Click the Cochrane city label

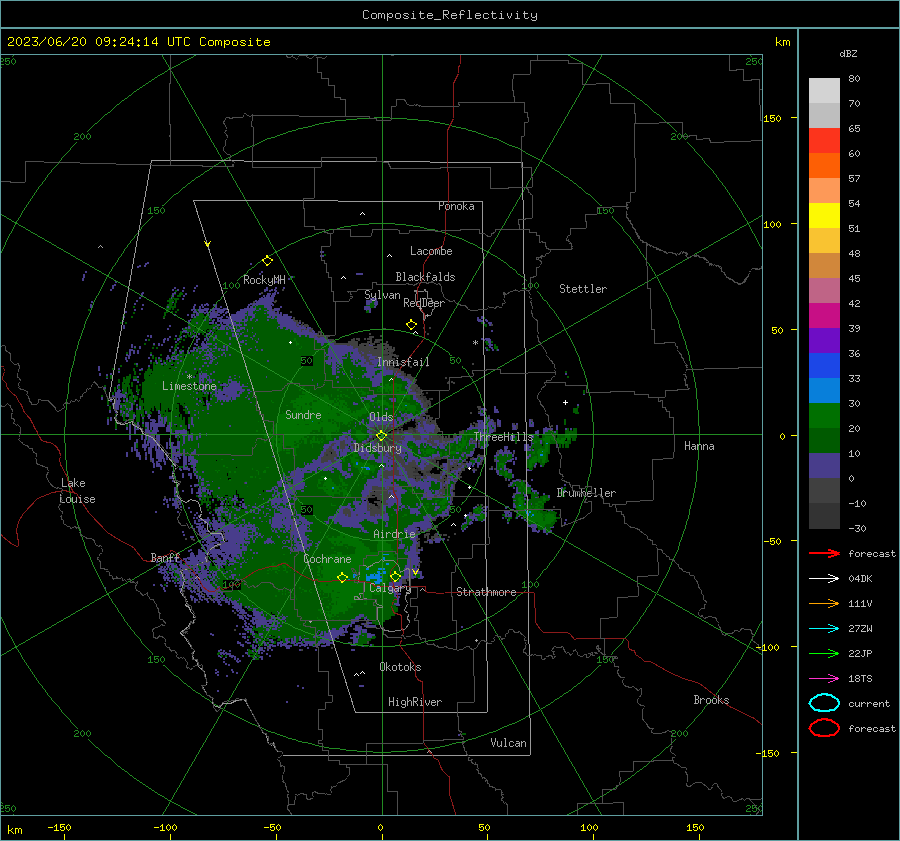click(x=327, y=559)
